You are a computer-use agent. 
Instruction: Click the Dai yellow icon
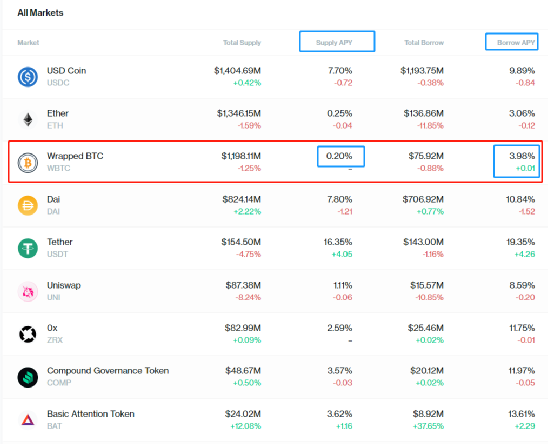point(28,206)
